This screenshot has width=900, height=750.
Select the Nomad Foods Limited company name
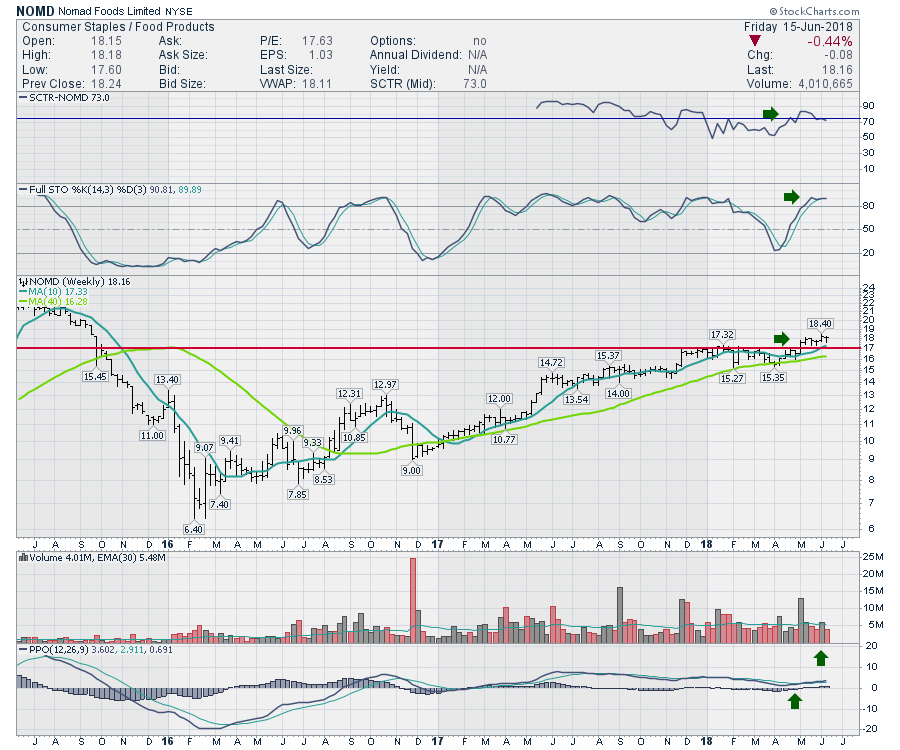[109, 11]
